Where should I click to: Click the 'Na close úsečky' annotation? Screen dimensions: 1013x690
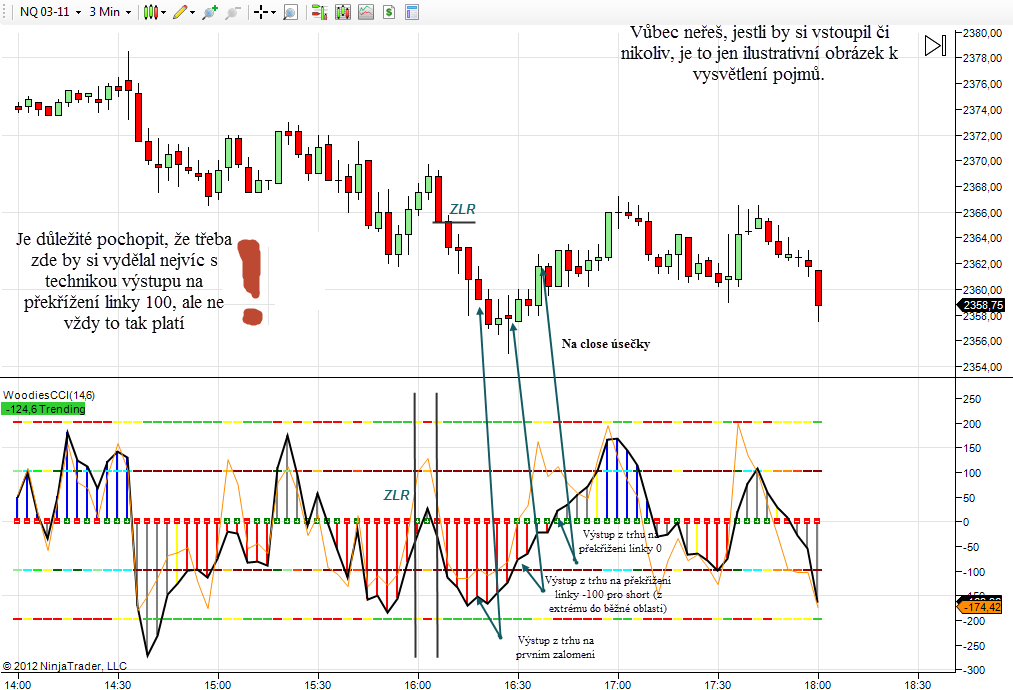pos(606,344)
